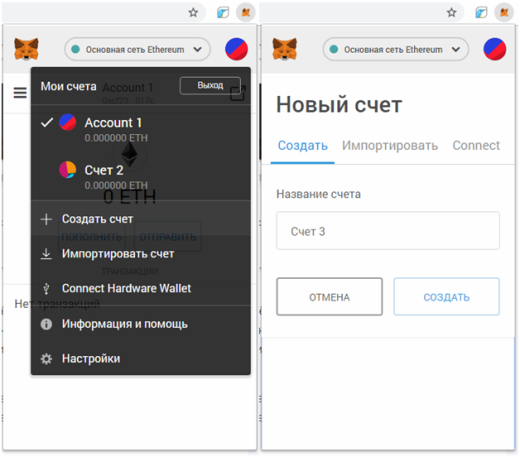The height and width of the screenshot is (457, 520).
Task: Click the Нет транзакций text
Action: click(57, 304)
